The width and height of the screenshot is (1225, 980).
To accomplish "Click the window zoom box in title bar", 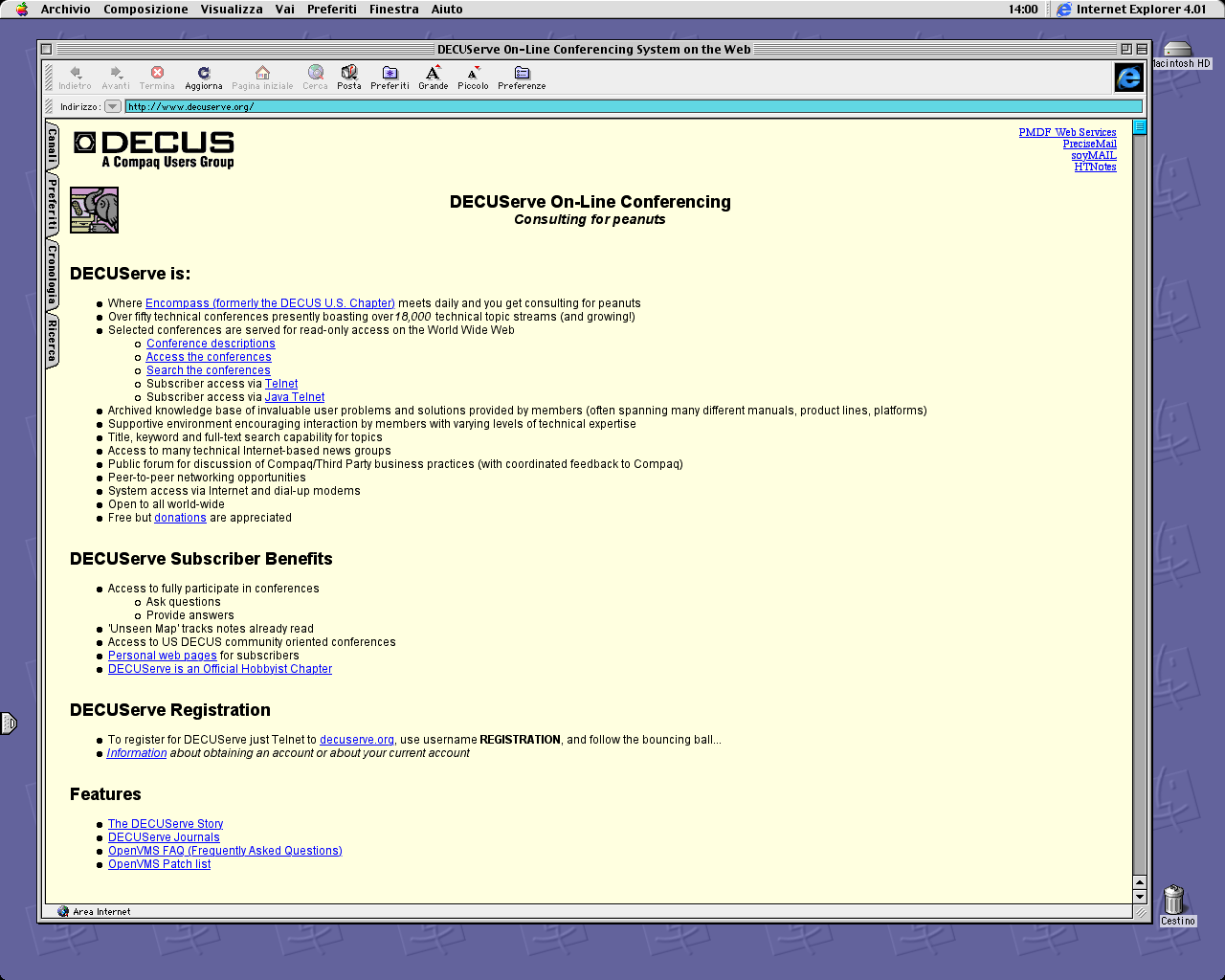I will [1126, 49].
